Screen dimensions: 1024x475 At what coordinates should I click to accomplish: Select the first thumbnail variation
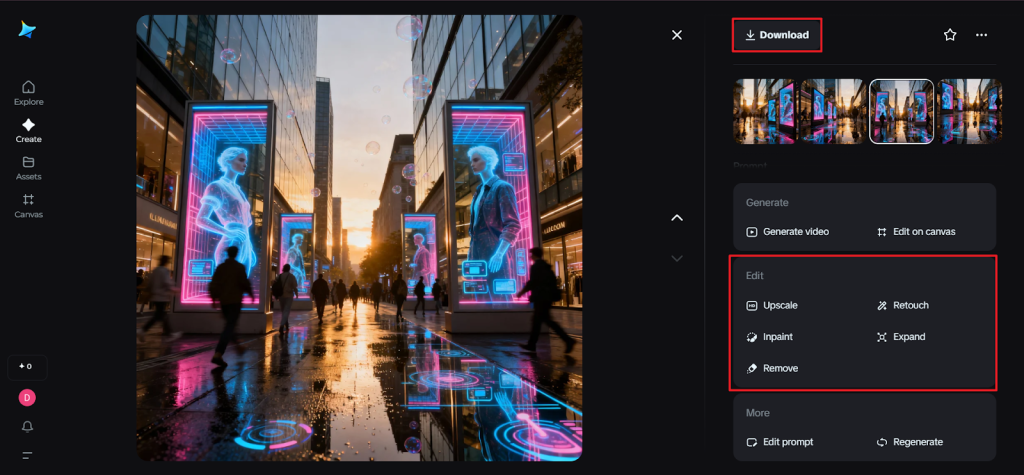coord(764,112)
